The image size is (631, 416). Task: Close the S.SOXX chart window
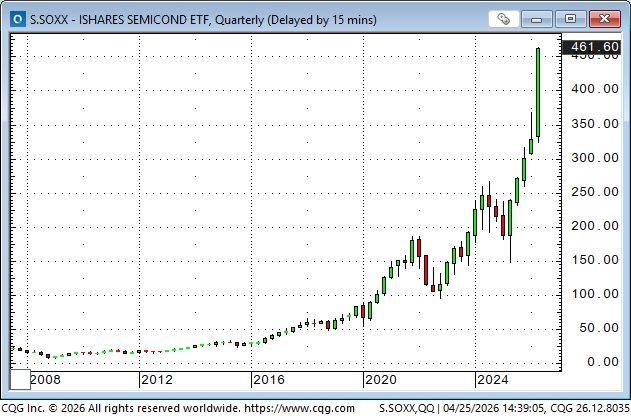602,17
